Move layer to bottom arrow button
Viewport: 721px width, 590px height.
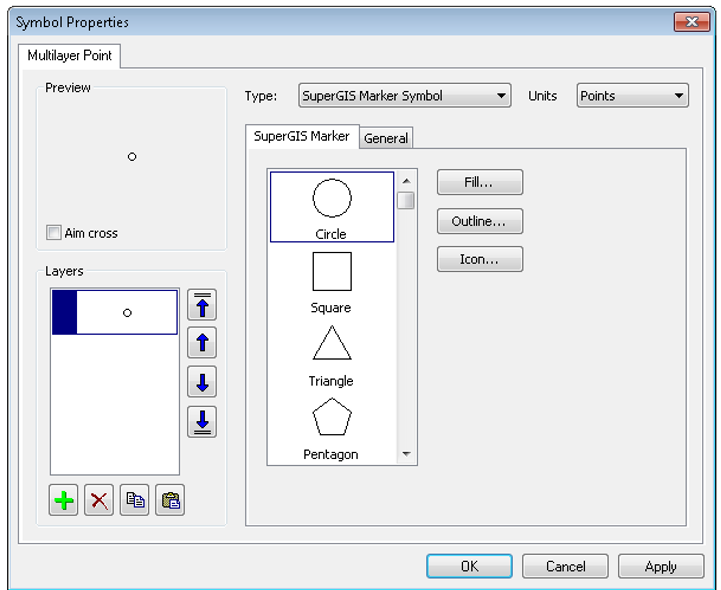coord(202,421)
